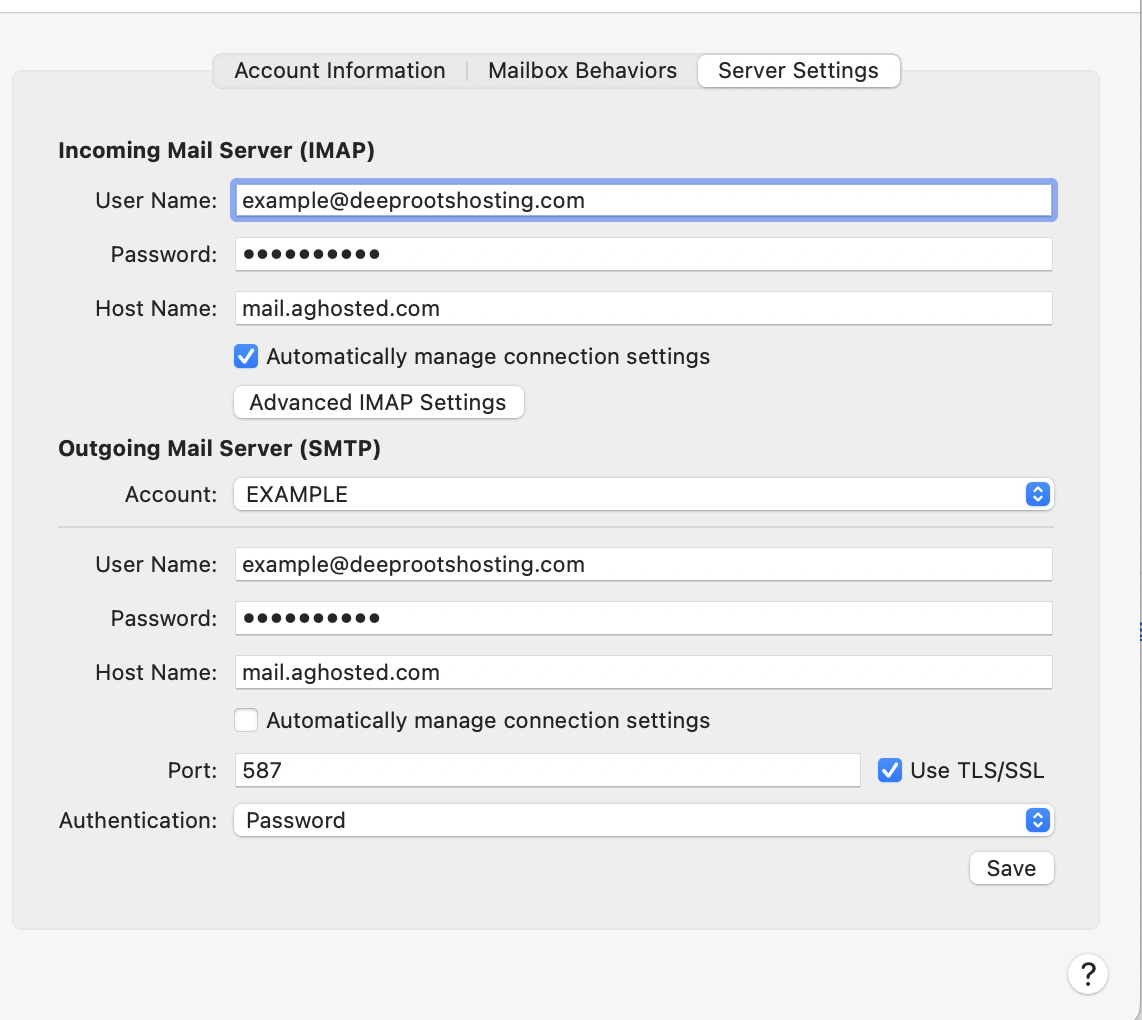Click the Advanced IMAP Settings button
Viewport: 1142px width, 1020px height.
[378, 402]
